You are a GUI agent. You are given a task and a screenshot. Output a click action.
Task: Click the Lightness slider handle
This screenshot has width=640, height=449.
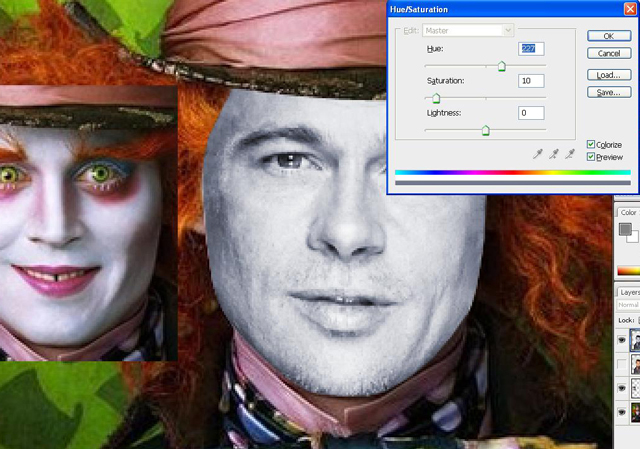485,131
